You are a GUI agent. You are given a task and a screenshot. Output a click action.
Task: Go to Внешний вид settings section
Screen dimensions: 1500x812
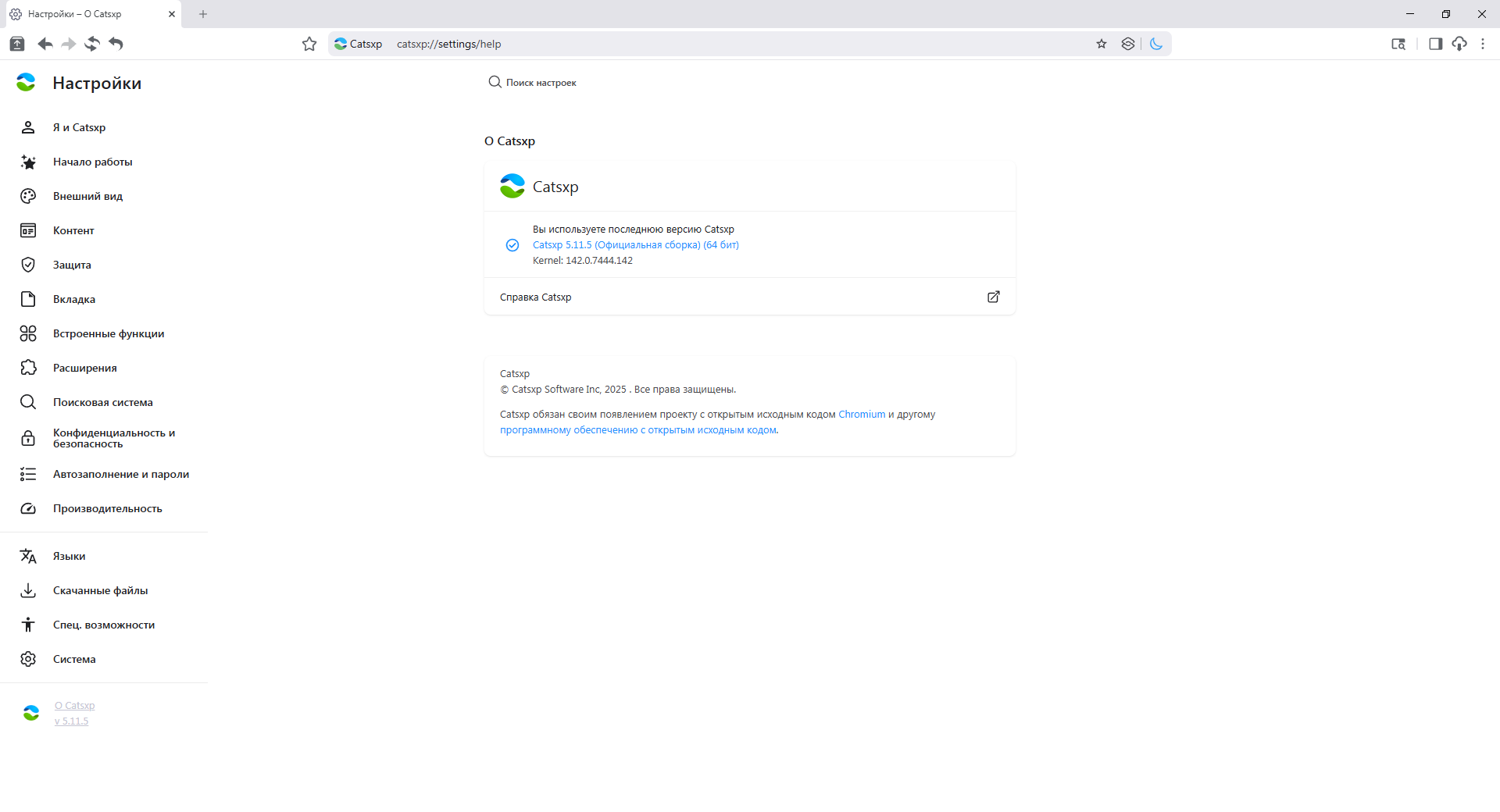[x=87, y=196]
